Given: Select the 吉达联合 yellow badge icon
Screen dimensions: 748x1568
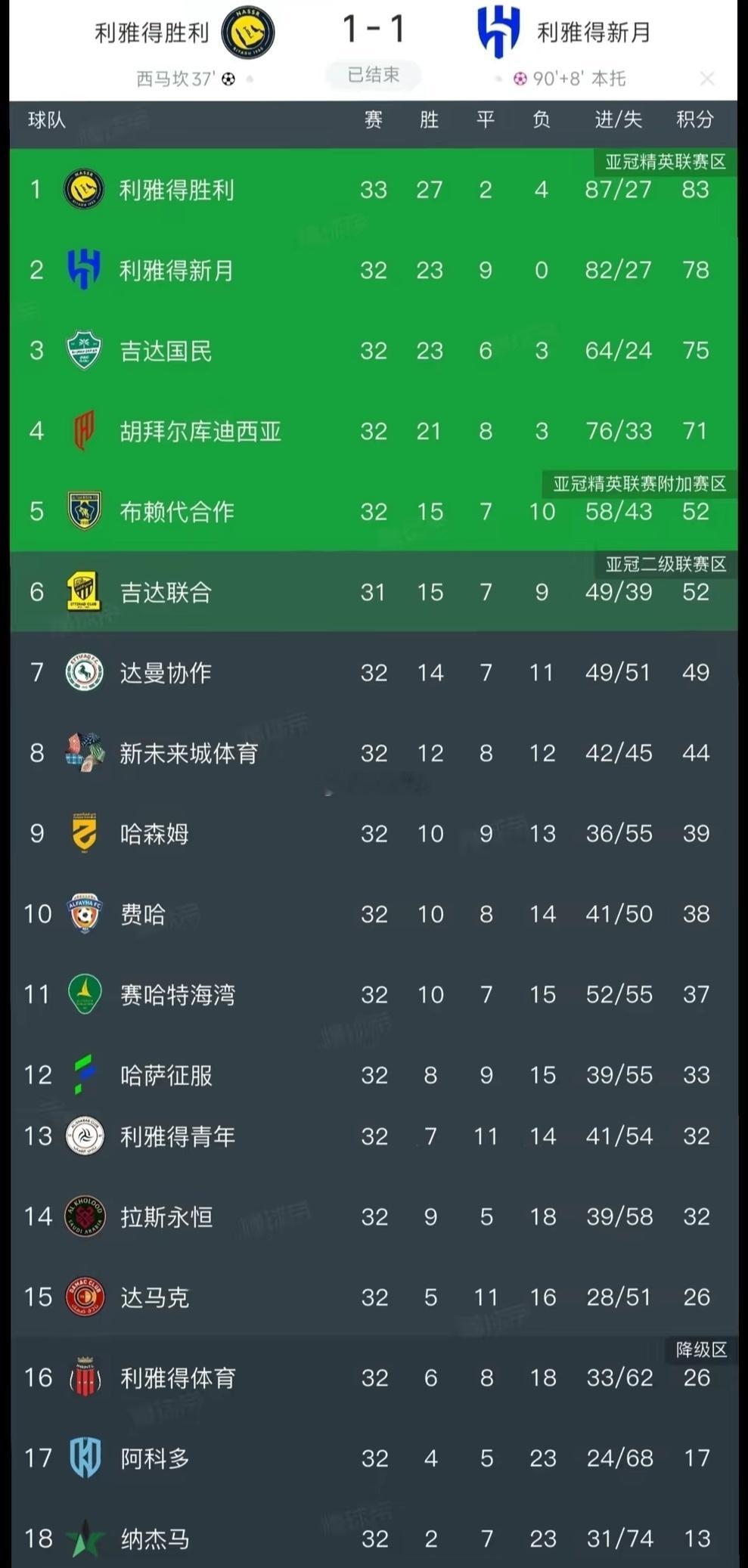Looking at the screenshot, I should pos(84,591).
